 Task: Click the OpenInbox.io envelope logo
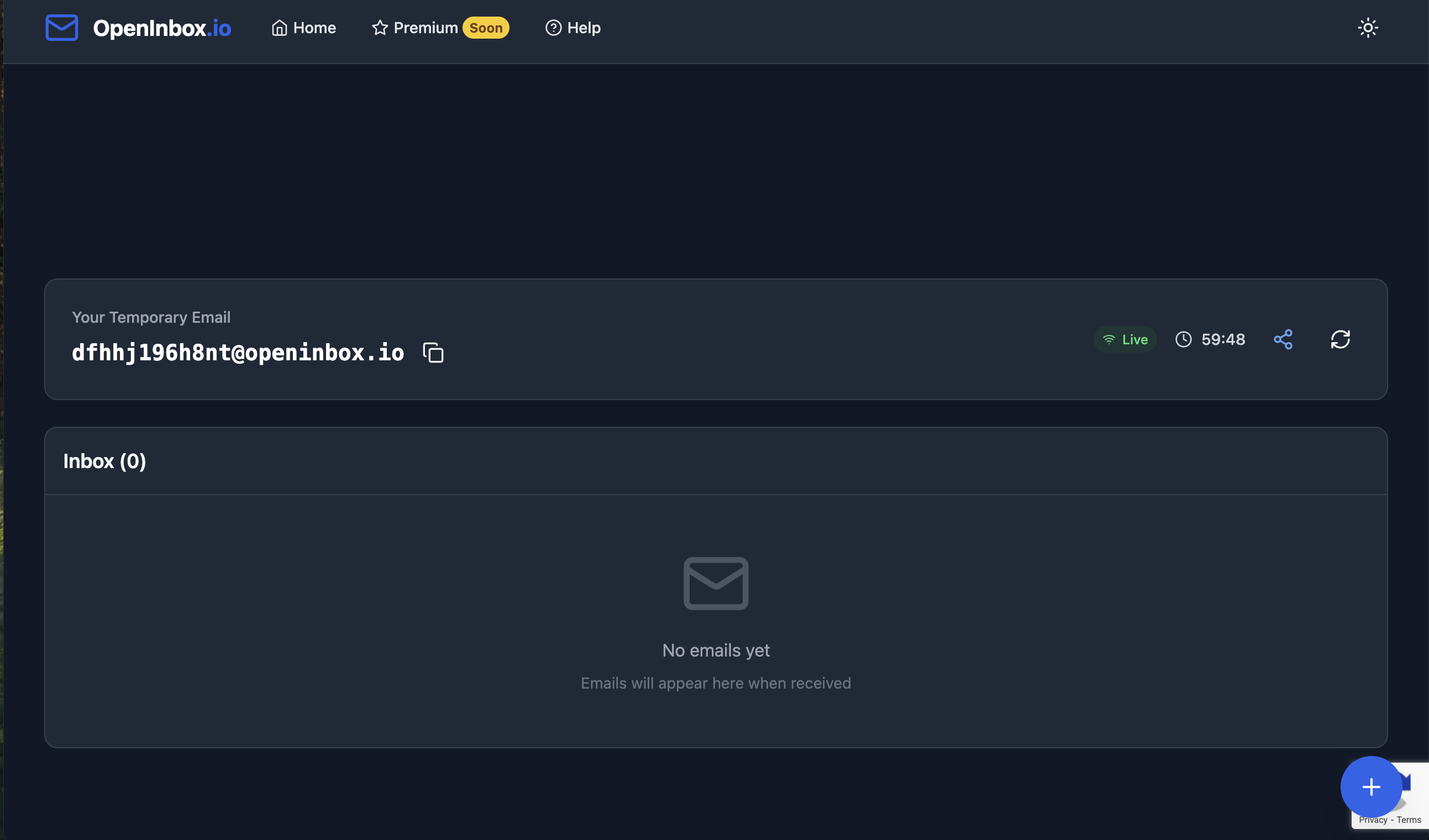coord(61,27)
